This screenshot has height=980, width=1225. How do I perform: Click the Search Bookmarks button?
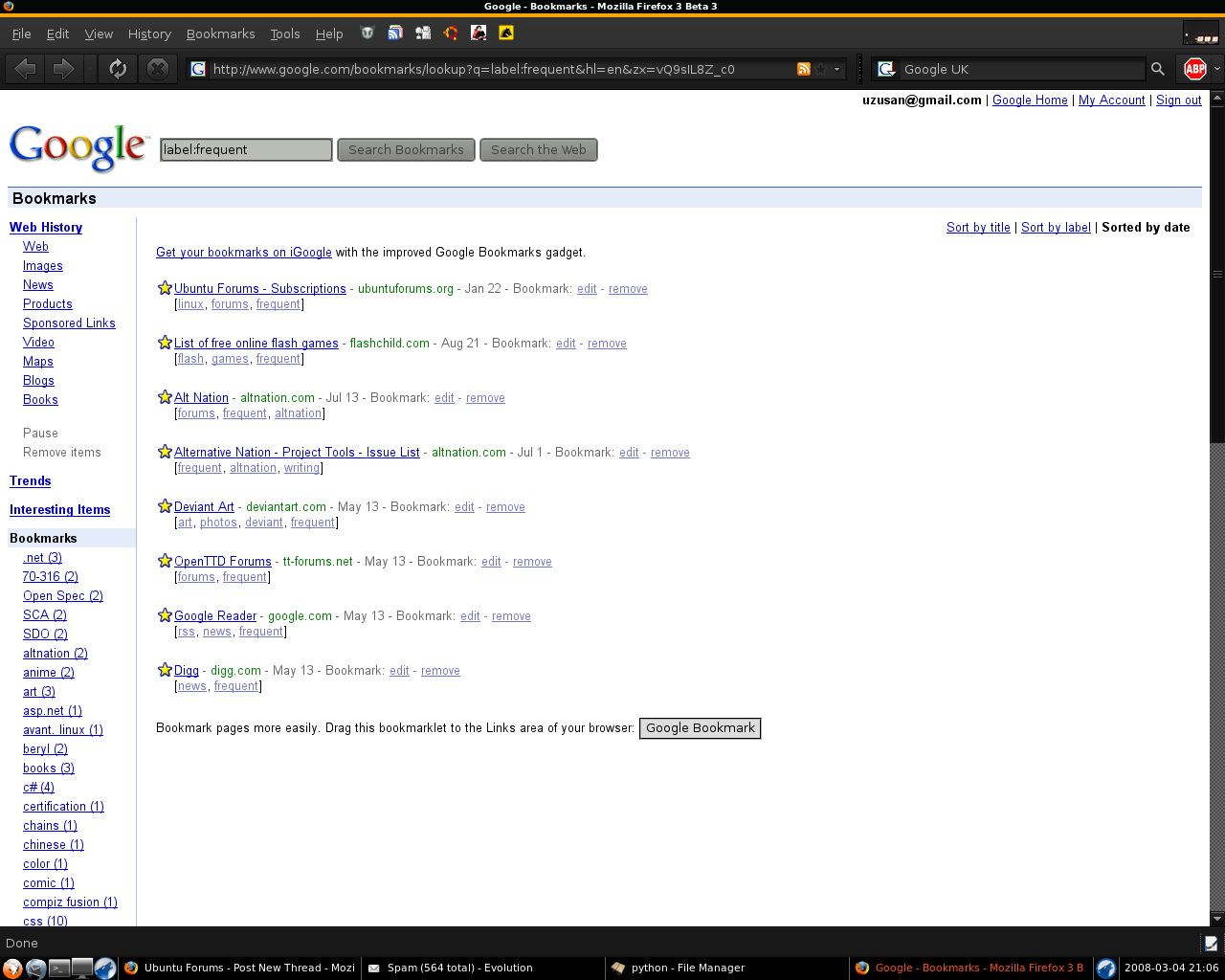tap(406, 149)
